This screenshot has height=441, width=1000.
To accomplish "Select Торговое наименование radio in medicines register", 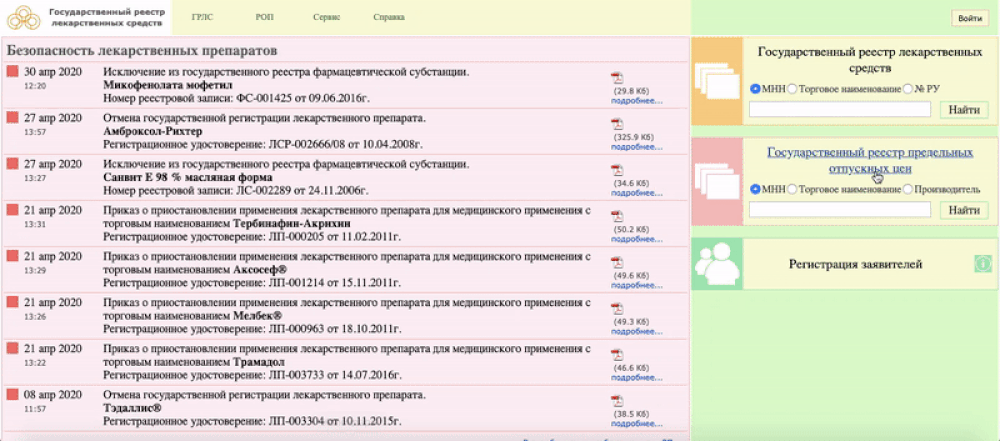I will (792, 89).
